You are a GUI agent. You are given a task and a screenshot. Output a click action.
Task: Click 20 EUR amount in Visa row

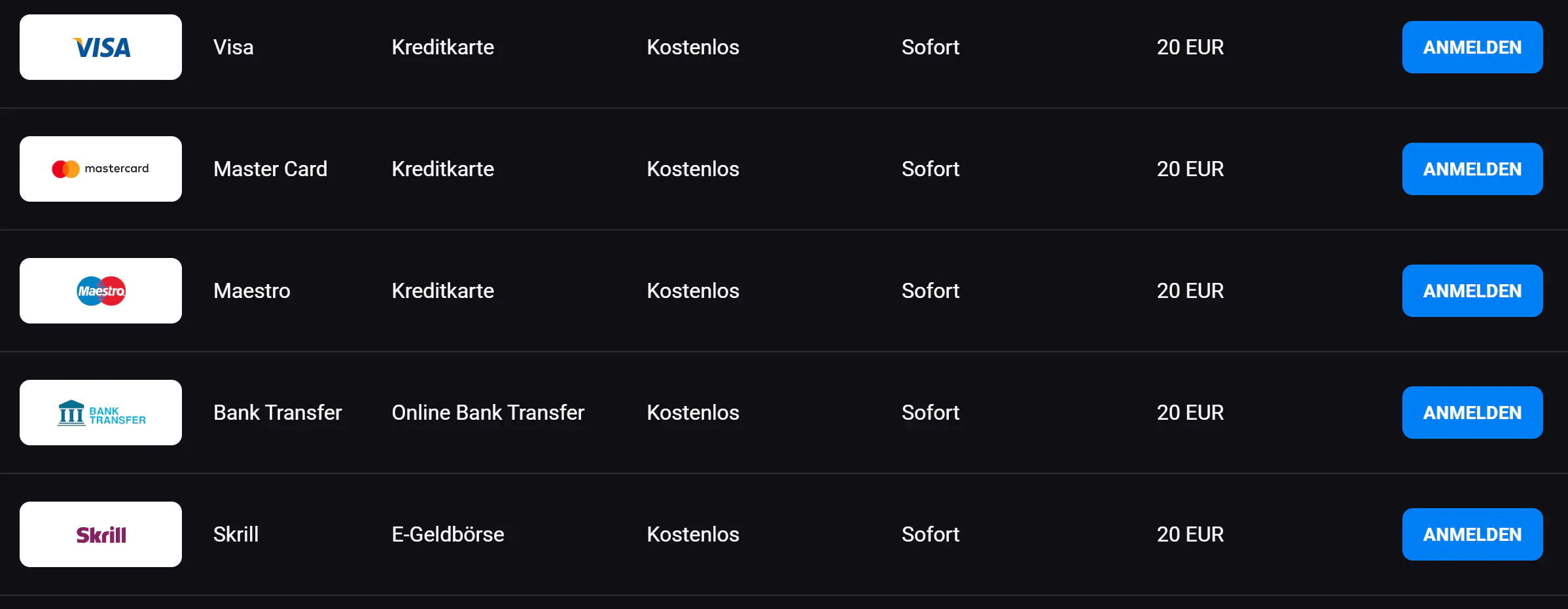pyautogui.click(x=1190, y=47)
